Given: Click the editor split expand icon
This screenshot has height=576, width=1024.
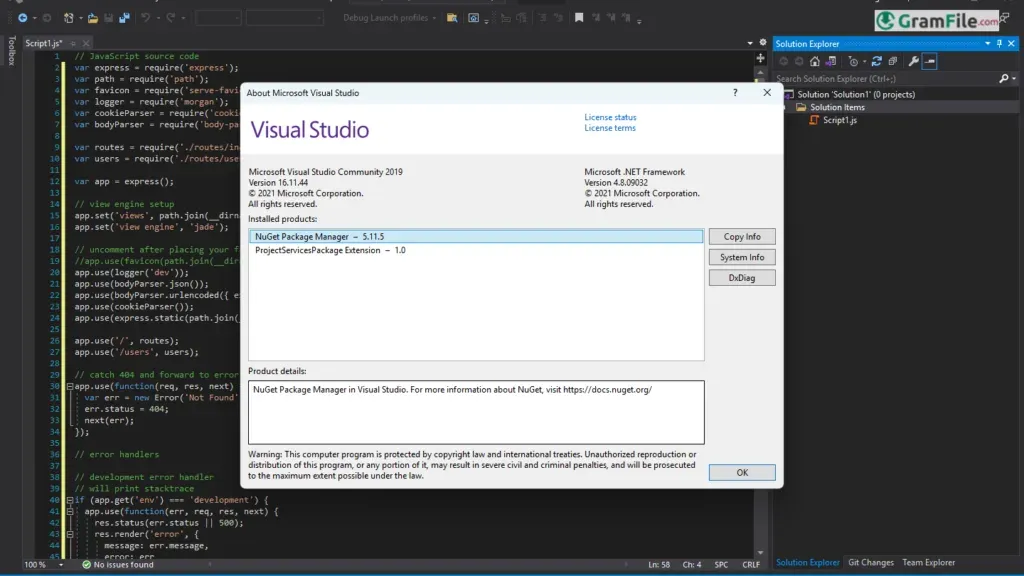Looking at the screenshot, I should point(760,58).
